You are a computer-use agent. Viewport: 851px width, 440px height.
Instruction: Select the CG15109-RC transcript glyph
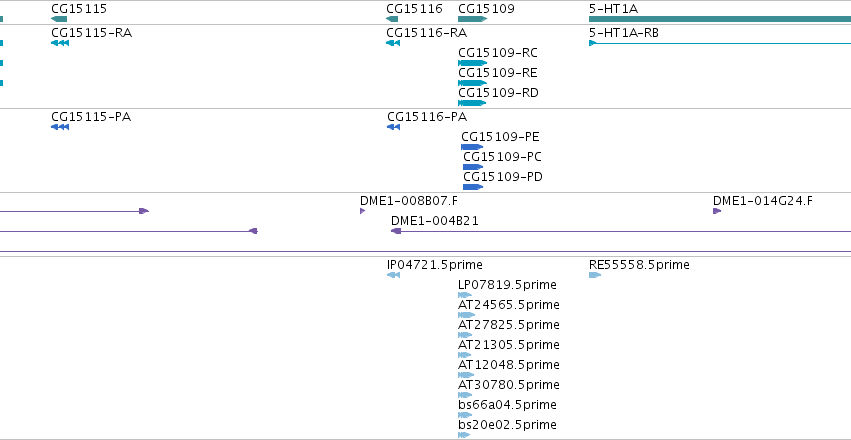(473, 63)
